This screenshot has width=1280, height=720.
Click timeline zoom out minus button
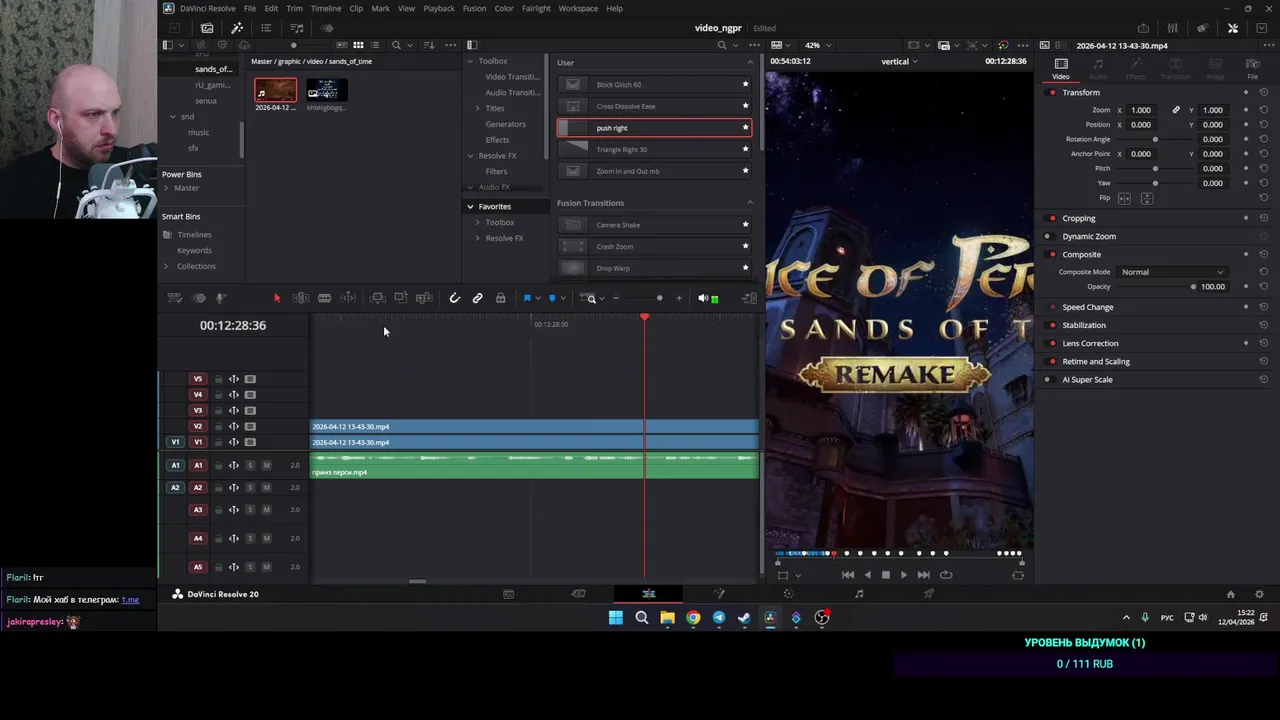(x=615, y=298)
